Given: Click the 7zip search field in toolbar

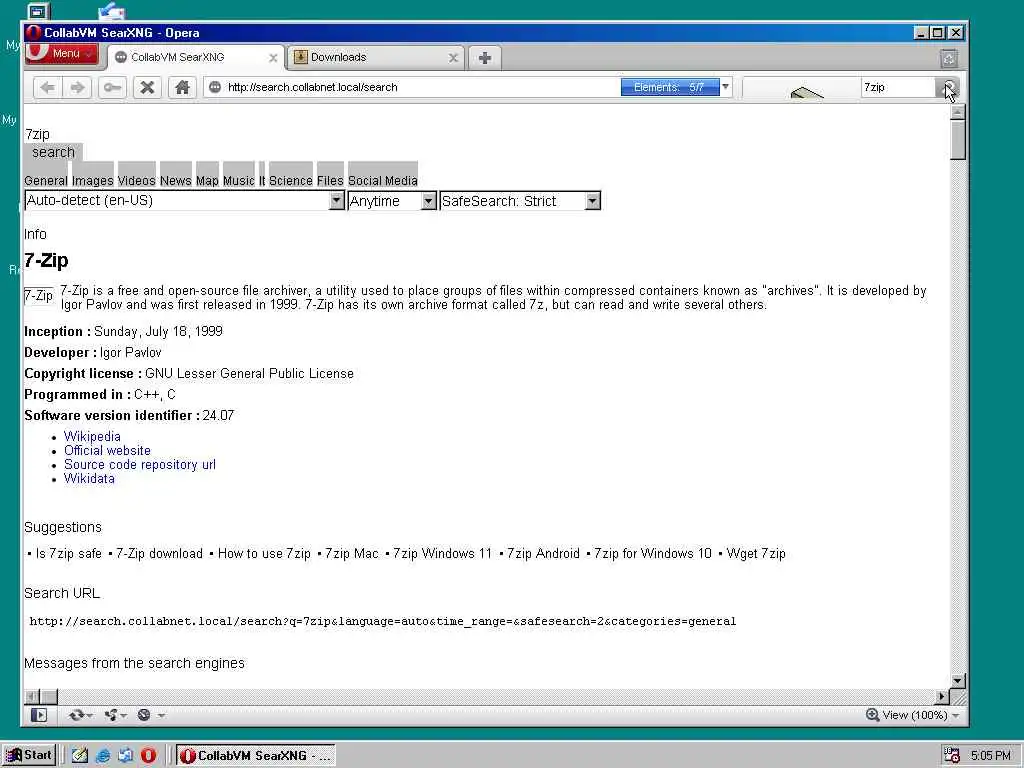Looking at the screenshot, I should tap(899, 87).
